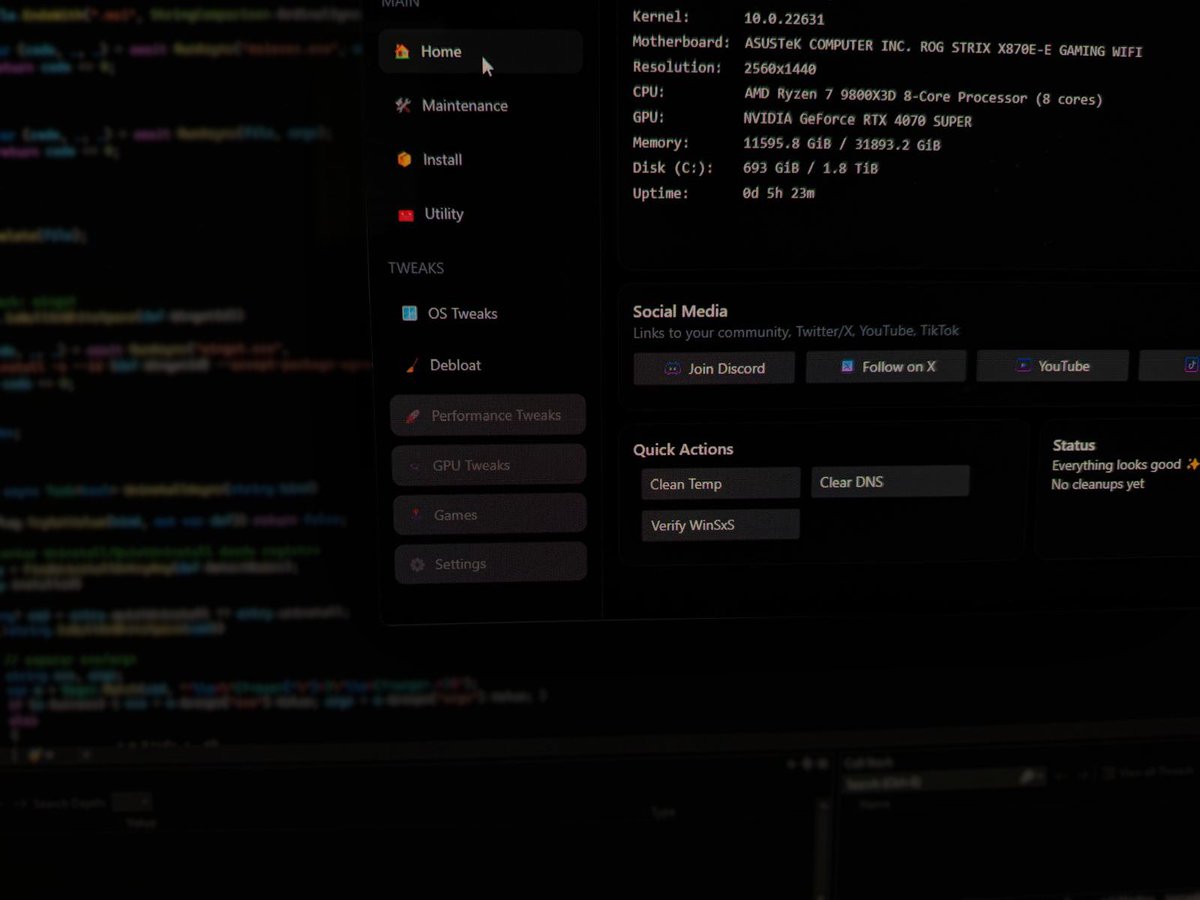The height and width of the screenshot is (900, 1200).
Task: Click the GPU value NVIDIA GeForce RTX 4070 SUPER
Action: 857,121
